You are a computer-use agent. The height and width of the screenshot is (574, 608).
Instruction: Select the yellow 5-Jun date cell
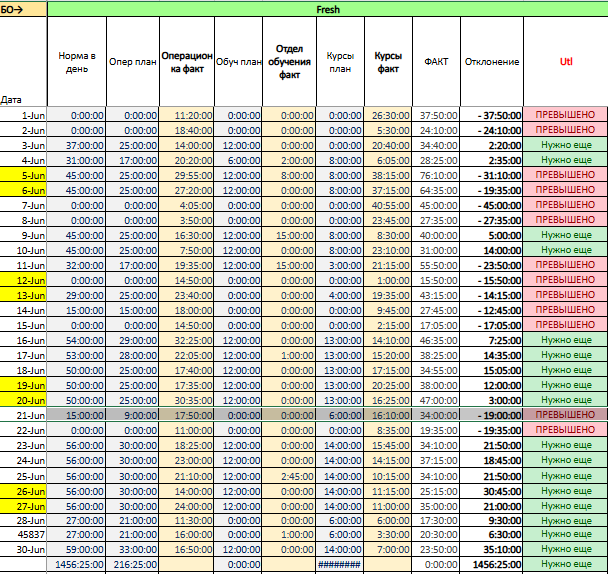pos(23,175)
